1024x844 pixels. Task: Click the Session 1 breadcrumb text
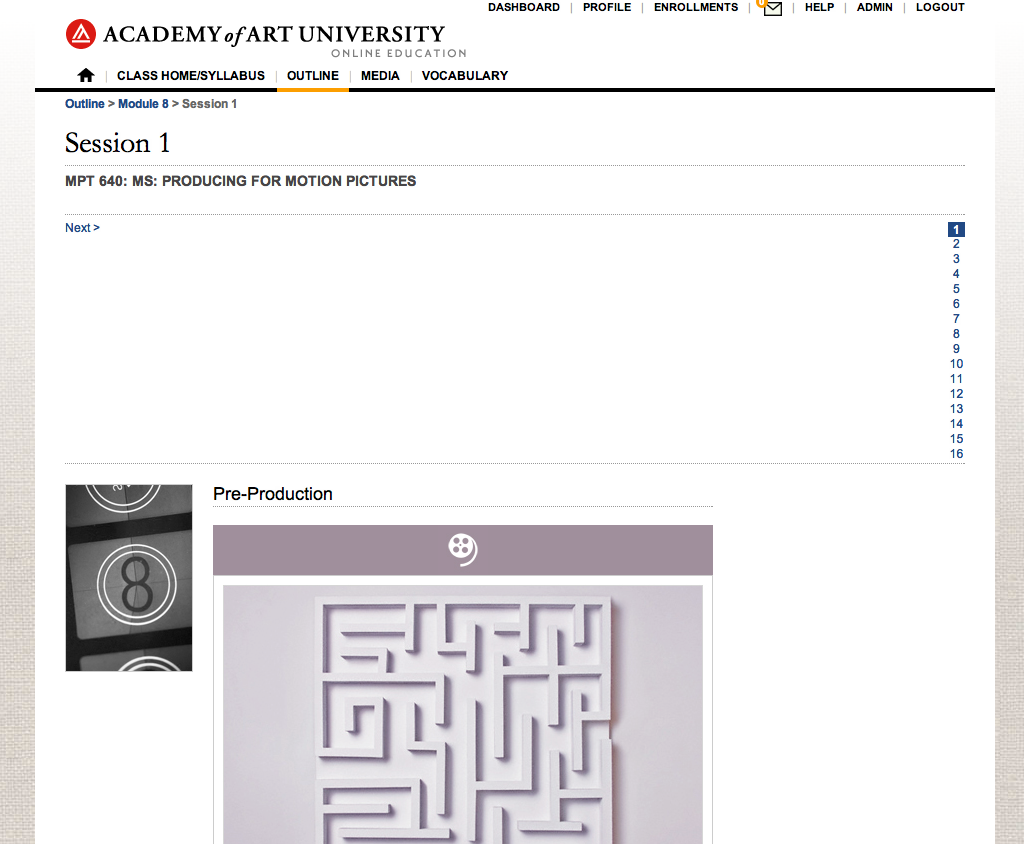click(x=210, y=104)
